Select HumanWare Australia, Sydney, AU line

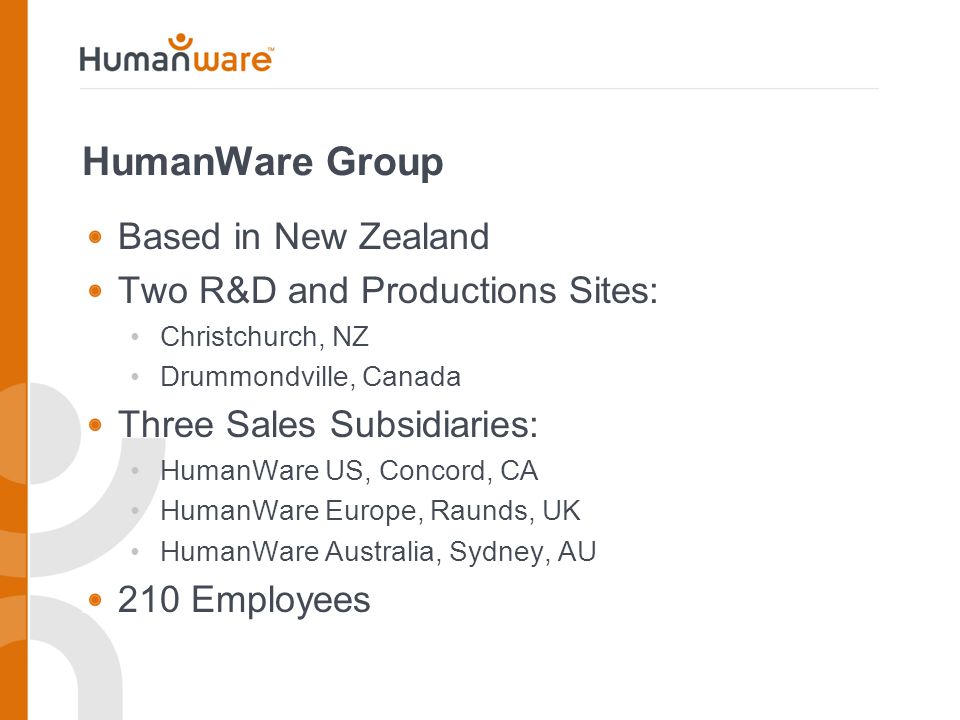[x=378, y=552]
